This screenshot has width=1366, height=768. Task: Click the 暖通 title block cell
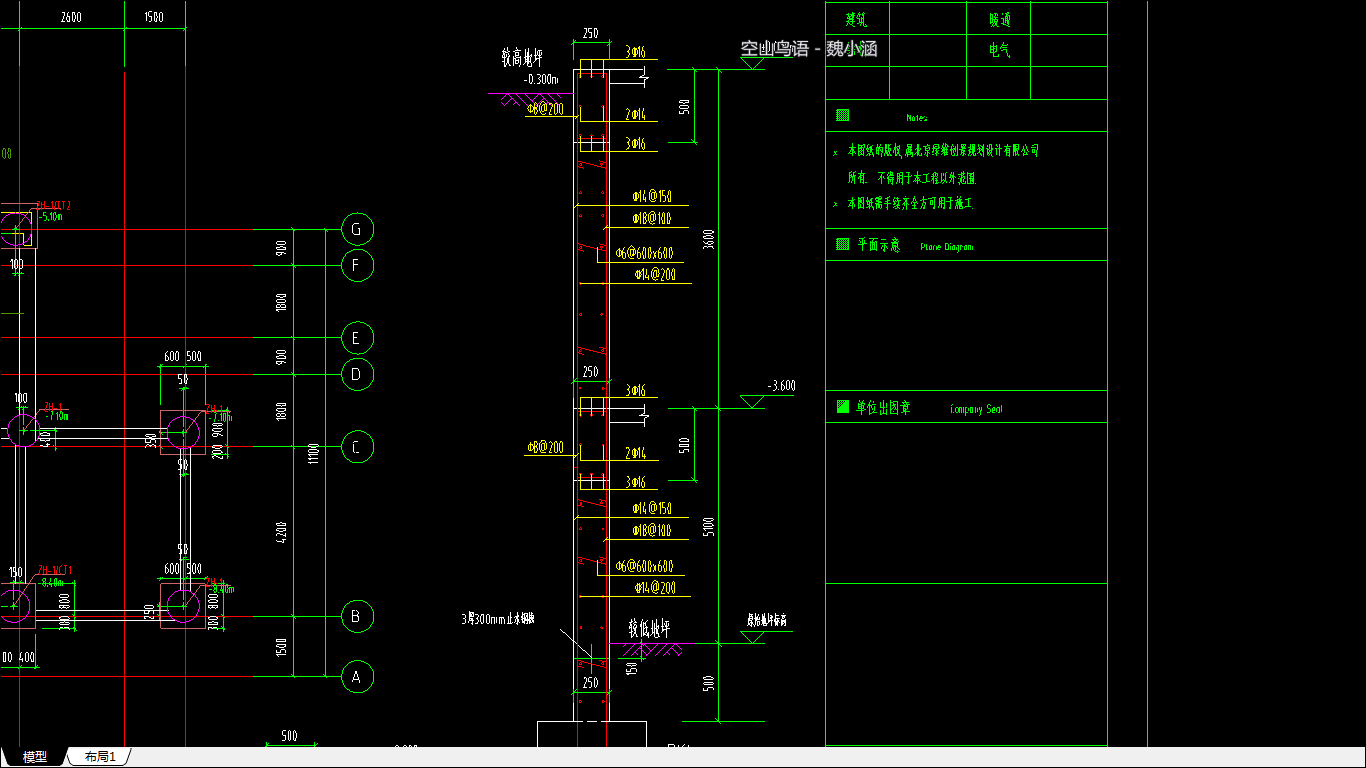coord(999,19)
